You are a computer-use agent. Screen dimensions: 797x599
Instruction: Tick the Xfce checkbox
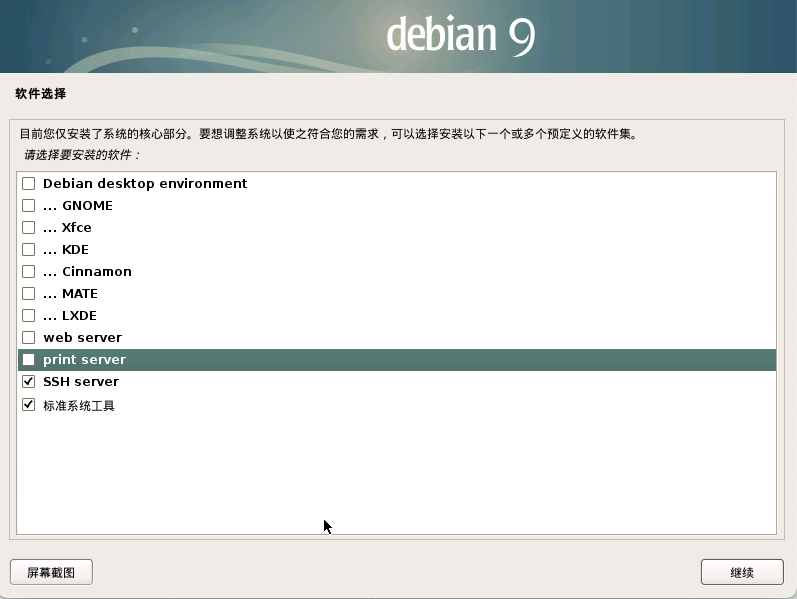tap(28, 227)
